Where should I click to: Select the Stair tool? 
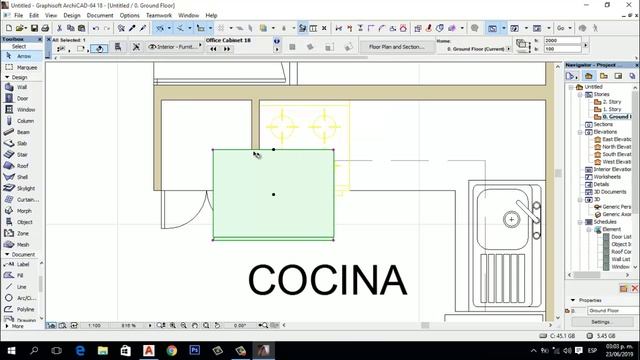click(21, 155)
